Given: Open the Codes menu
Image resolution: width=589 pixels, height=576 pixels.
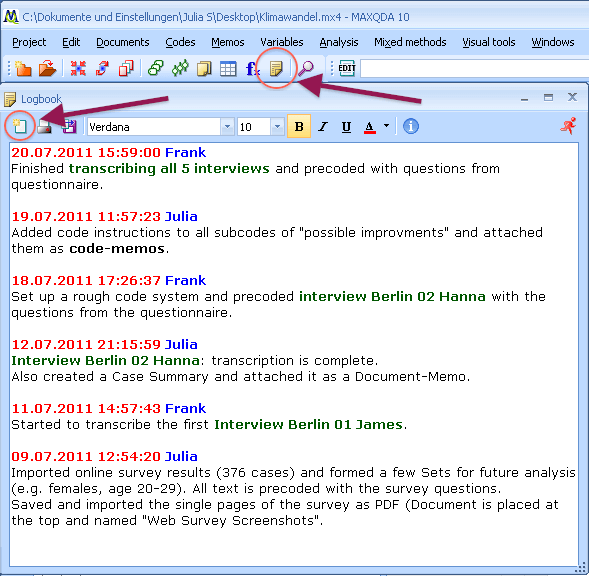Looking at the screenshot, I should click(x=180, y=42).
